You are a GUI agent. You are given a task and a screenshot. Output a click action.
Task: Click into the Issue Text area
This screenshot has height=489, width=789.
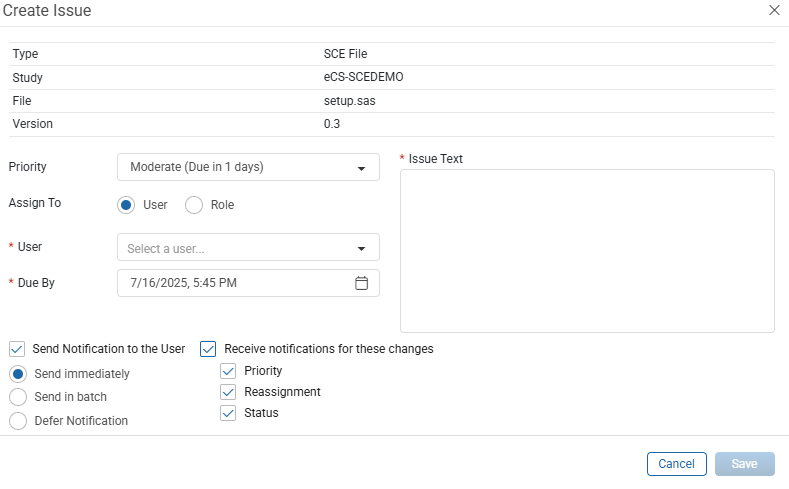click(x=587, y=251)
